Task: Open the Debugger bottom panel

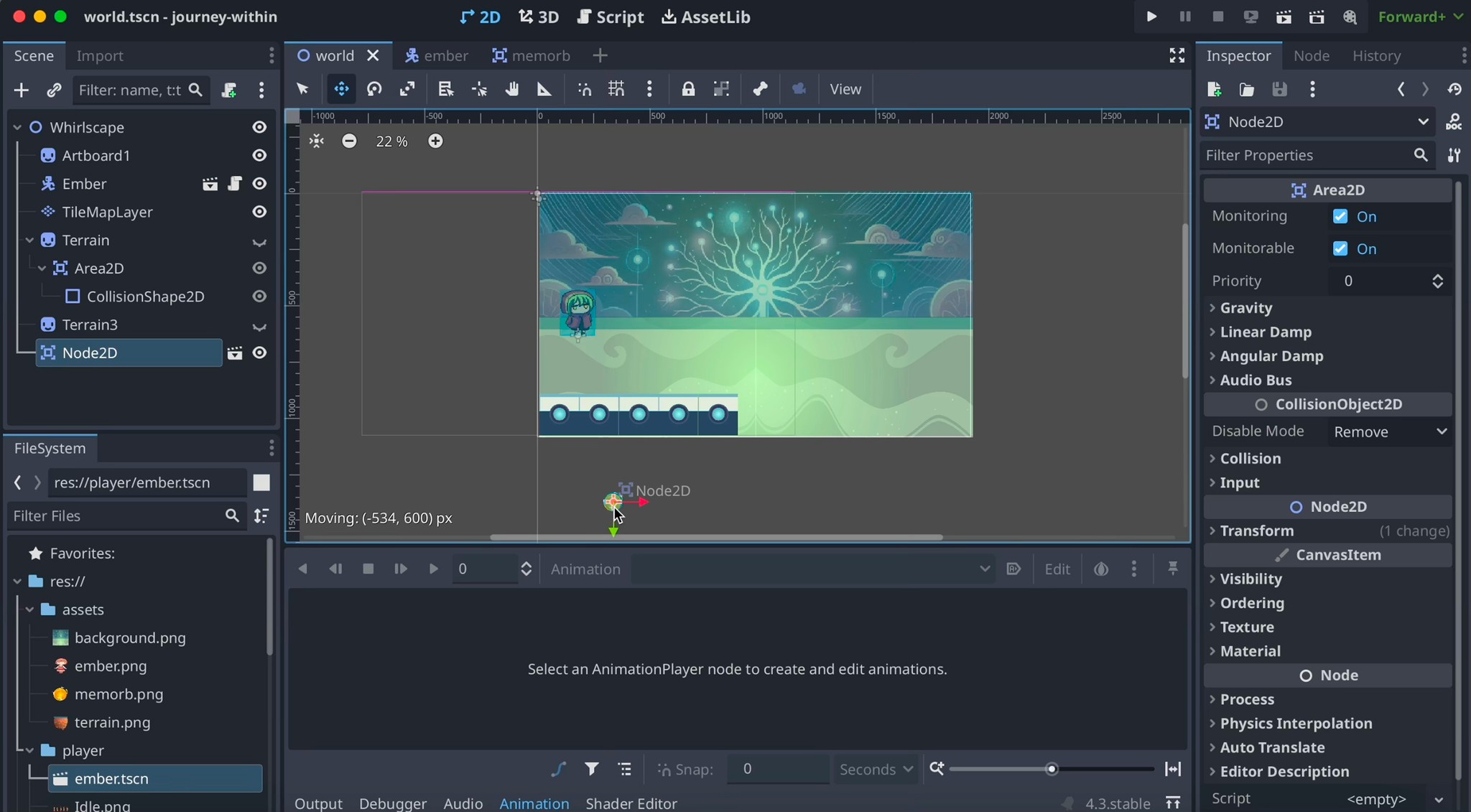Action: [392, 803]
